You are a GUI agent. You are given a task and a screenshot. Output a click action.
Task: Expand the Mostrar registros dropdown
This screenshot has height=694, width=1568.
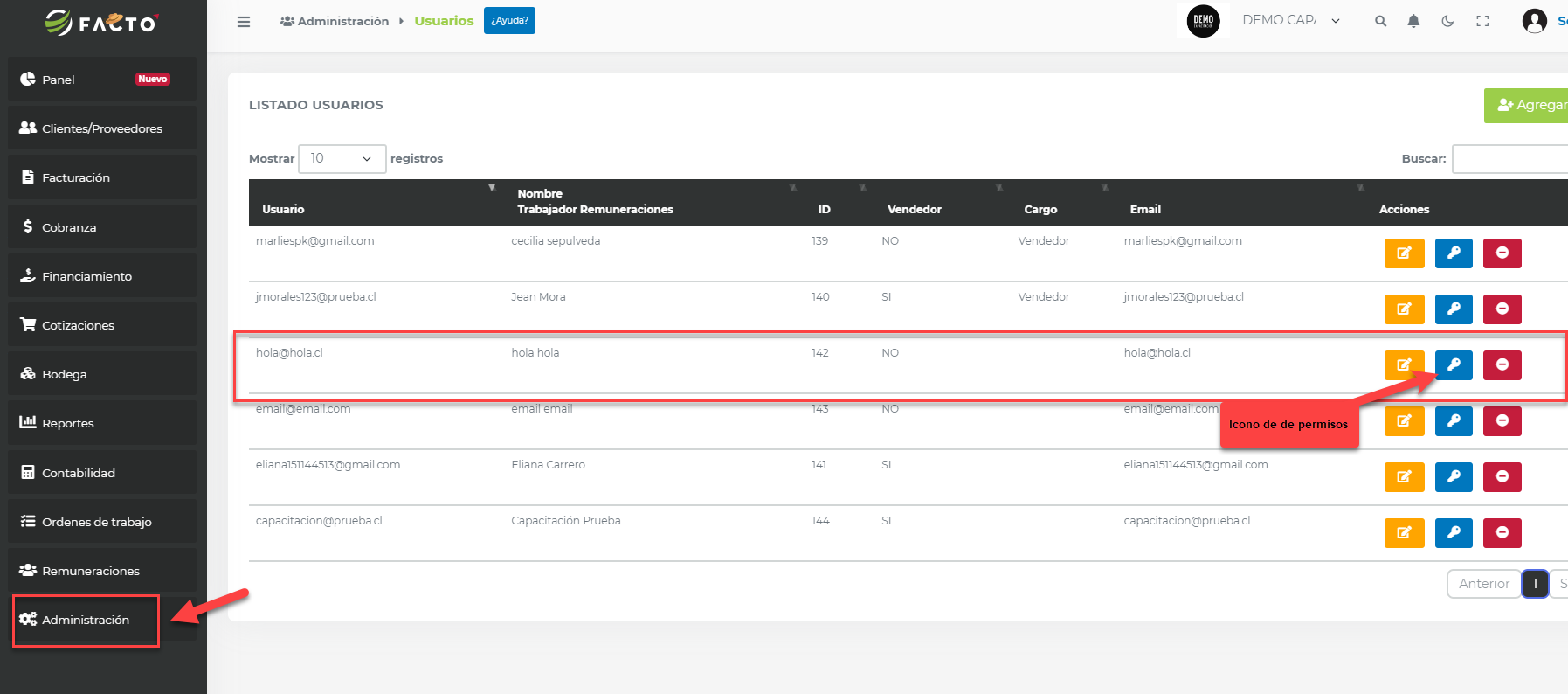coord(342,159)
